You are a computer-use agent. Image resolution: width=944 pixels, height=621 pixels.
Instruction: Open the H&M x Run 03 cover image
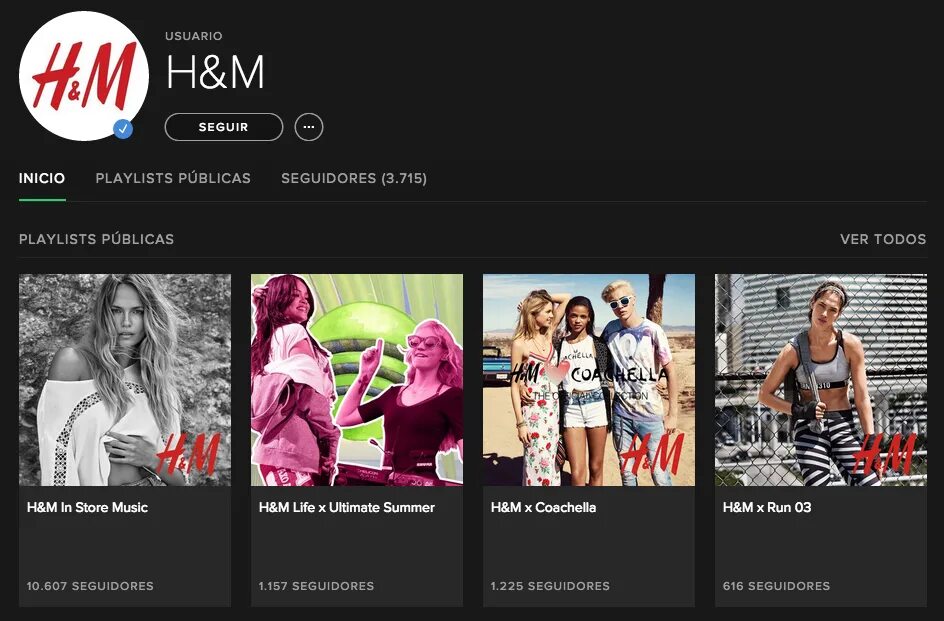pyautogui.click(x=821, y=380)
